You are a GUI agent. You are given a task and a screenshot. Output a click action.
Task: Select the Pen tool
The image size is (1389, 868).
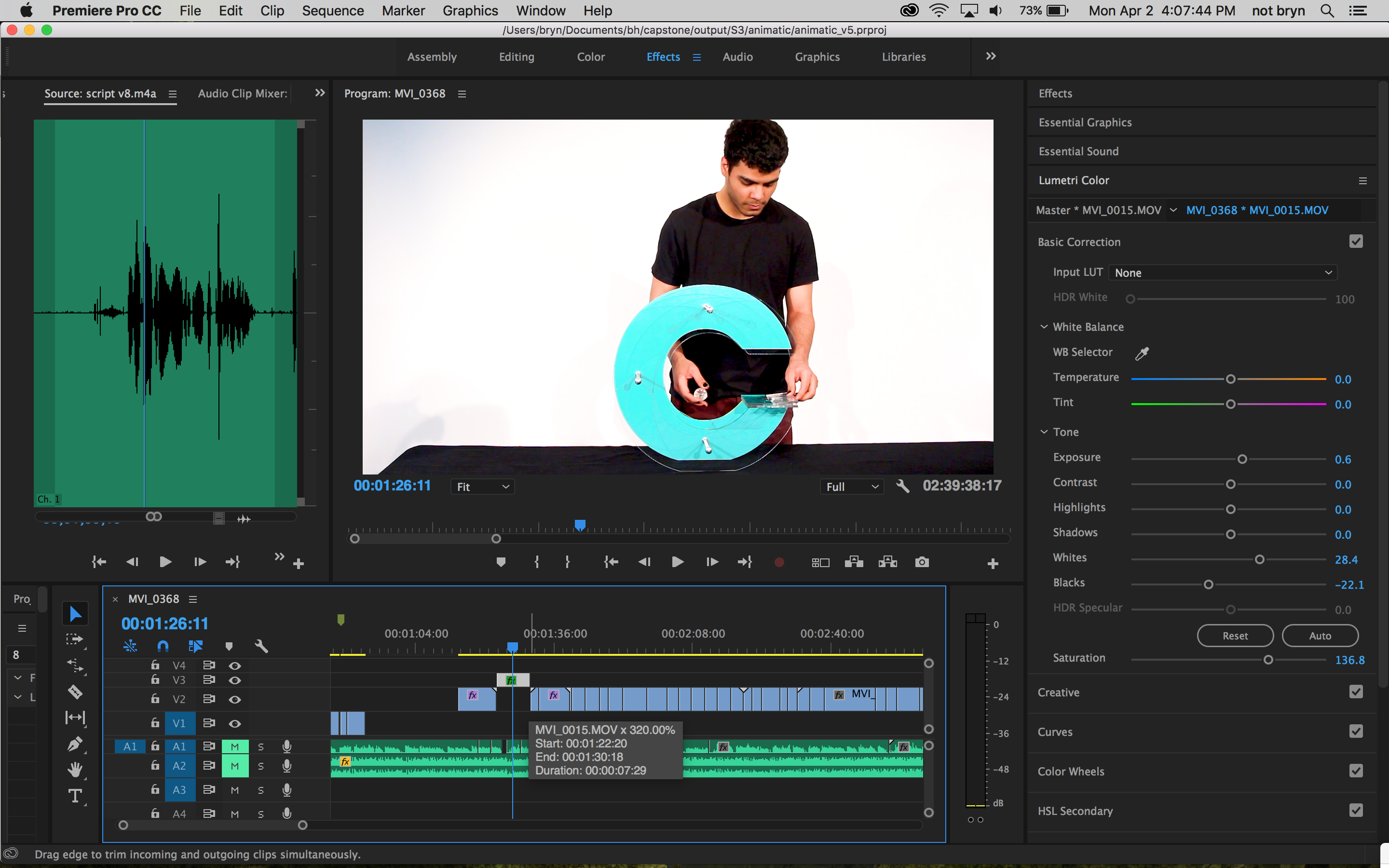click(75, 744)
